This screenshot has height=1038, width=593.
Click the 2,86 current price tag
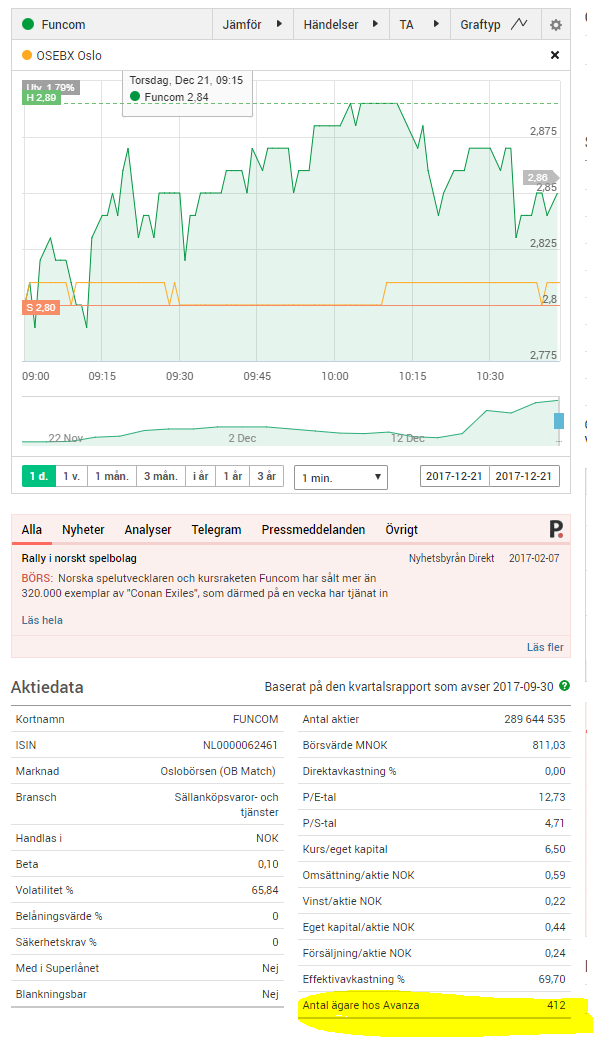point(540,177)
